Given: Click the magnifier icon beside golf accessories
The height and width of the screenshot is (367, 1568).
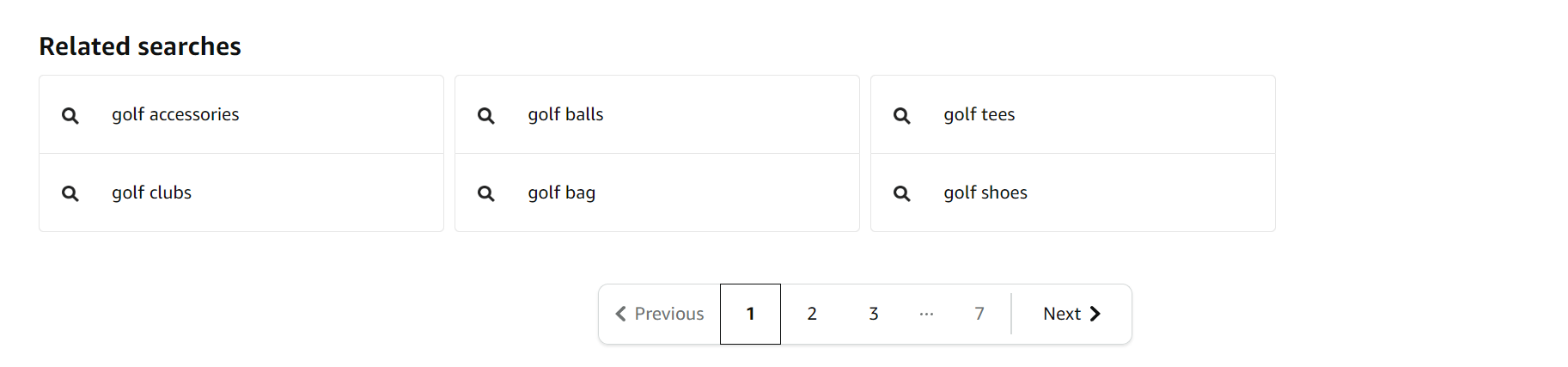Looking at the screenshot, I should [70, 115].
